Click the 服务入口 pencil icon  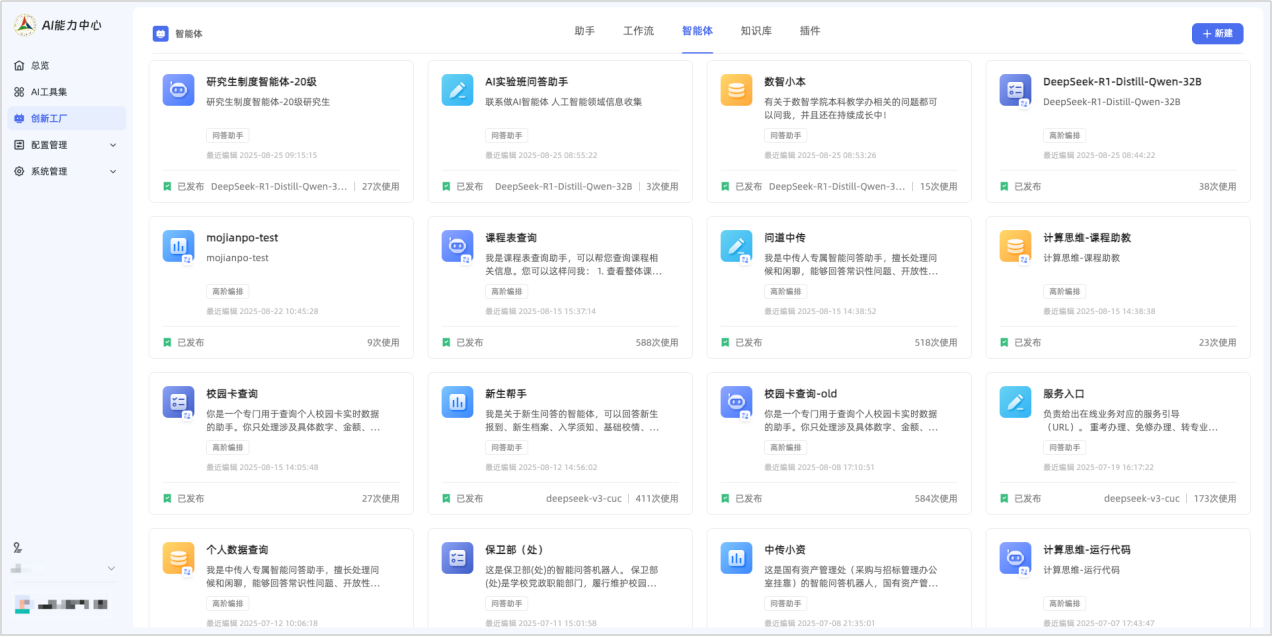tap(1015, 402)
